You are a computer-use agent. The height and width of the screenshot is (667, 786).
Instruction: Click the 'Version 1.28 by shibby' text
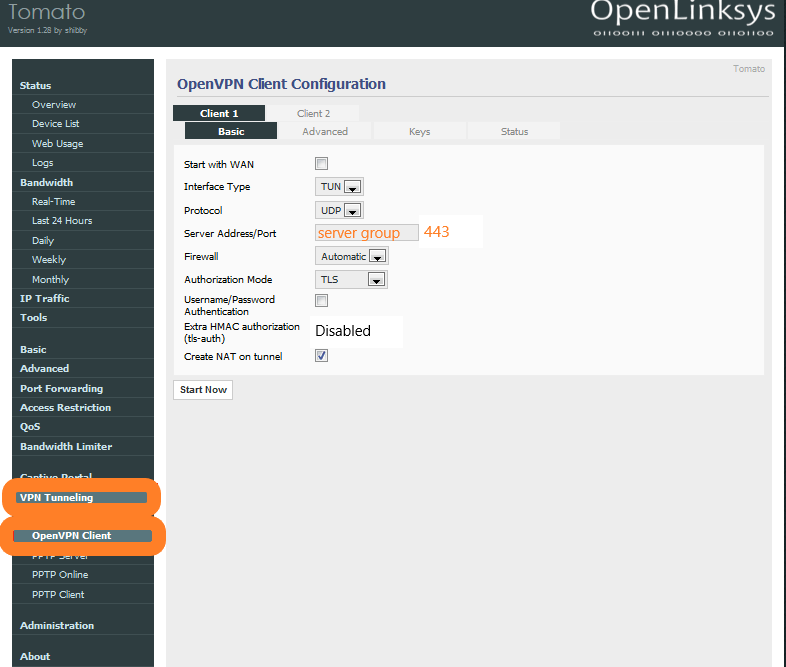tap(48, 31)
